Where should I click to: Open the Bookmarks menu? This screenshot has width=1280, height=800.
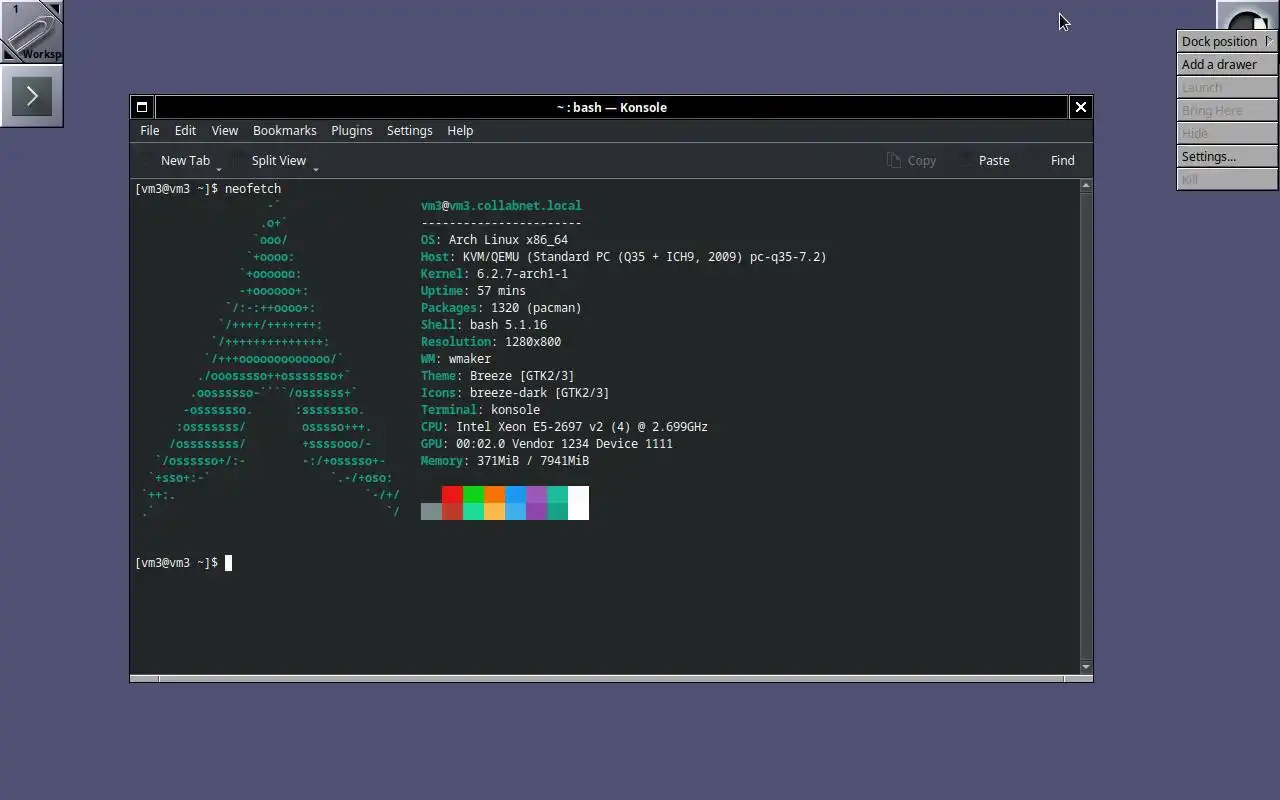[284, 131]
